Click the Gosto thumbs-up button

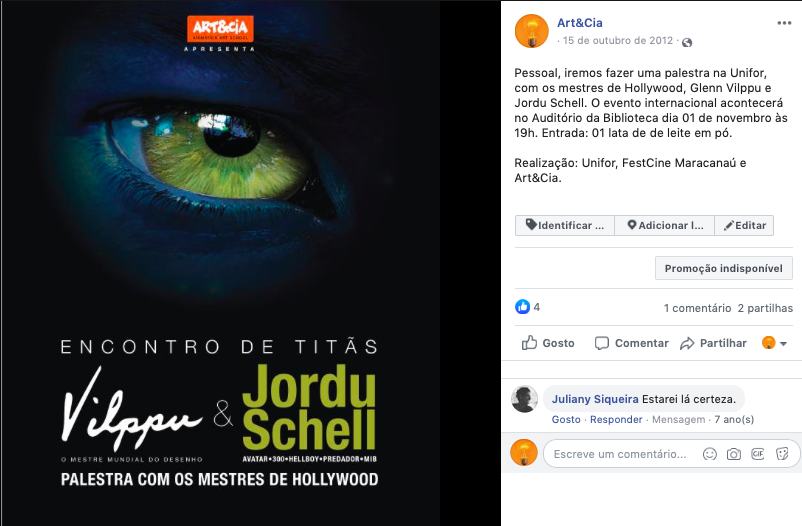coord(548,343)
